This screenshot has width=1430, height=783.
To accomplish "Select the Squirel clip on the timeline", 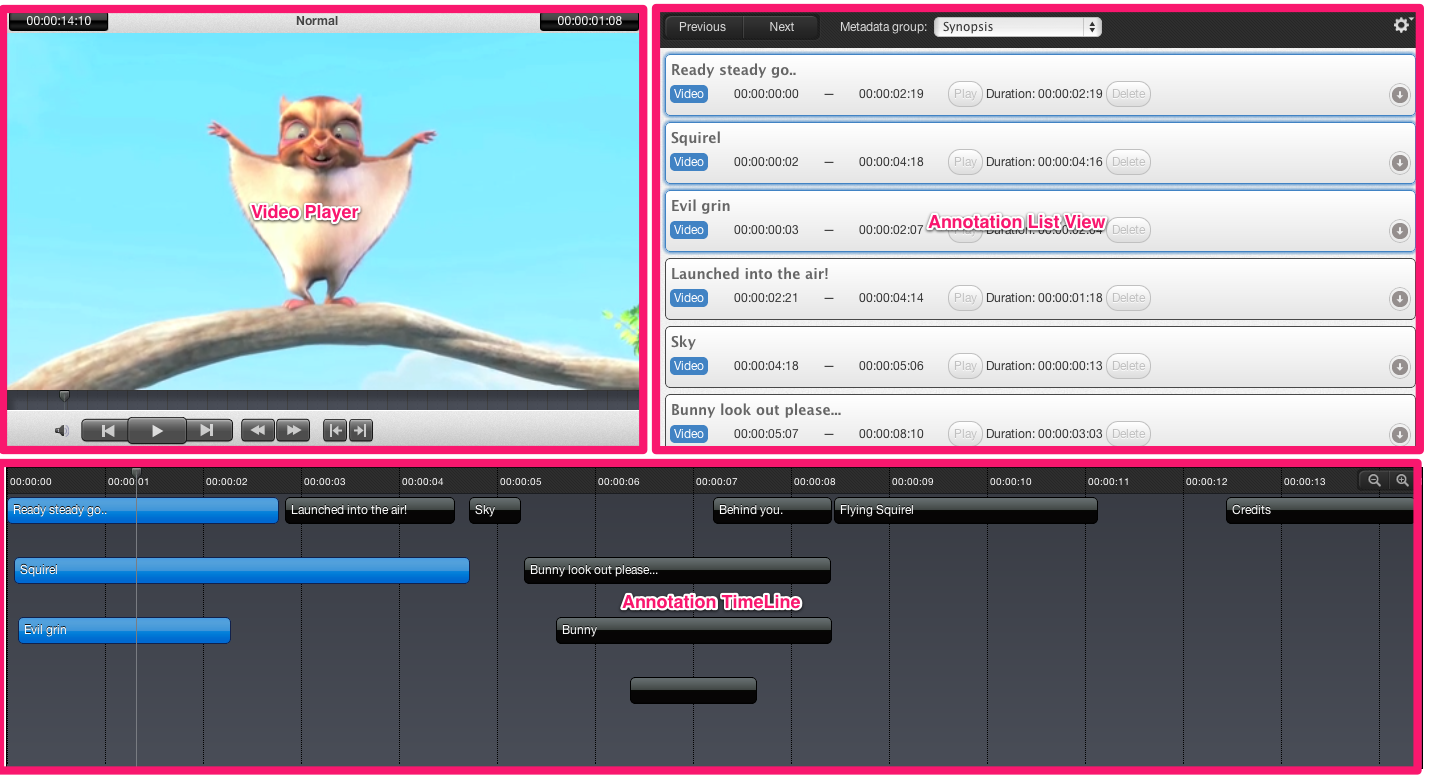I will click(x=242, y=571).
